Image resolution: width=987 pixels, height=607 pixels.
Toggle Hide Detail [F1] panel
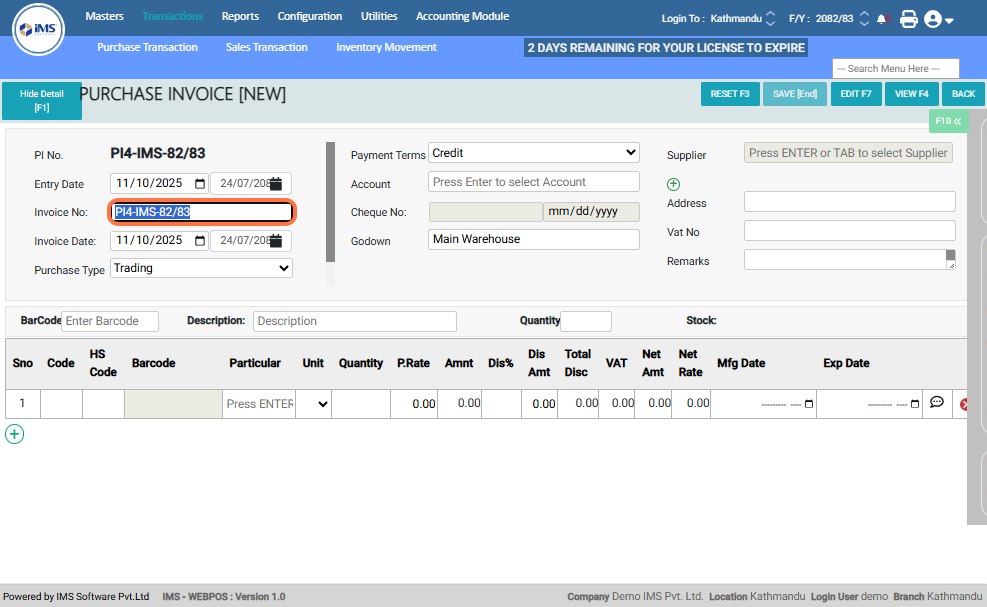pyautogui.click(x=42, y=100)
